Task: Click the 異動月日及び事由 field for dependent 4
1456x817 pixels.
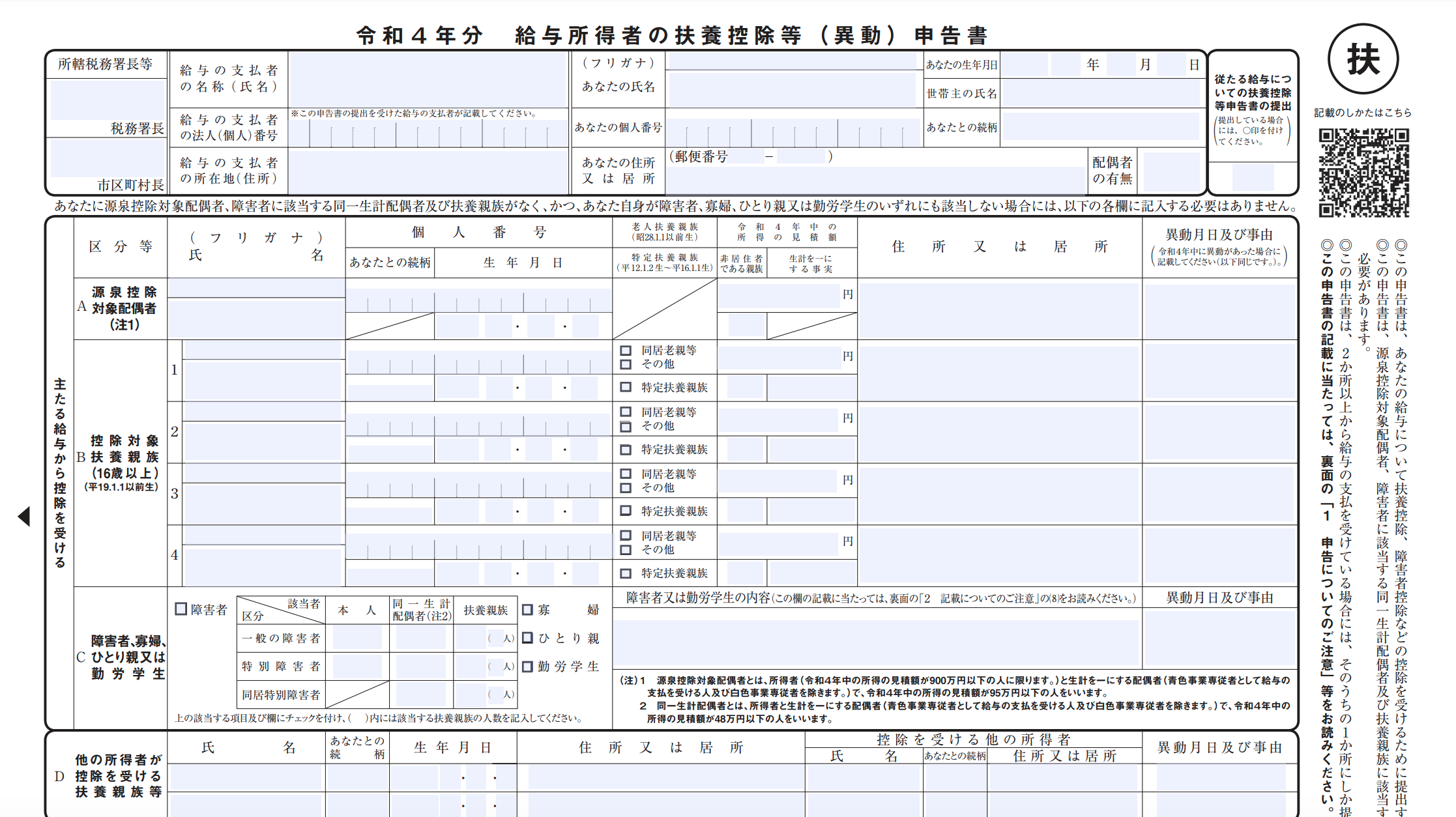Action: pos(1219,555)
